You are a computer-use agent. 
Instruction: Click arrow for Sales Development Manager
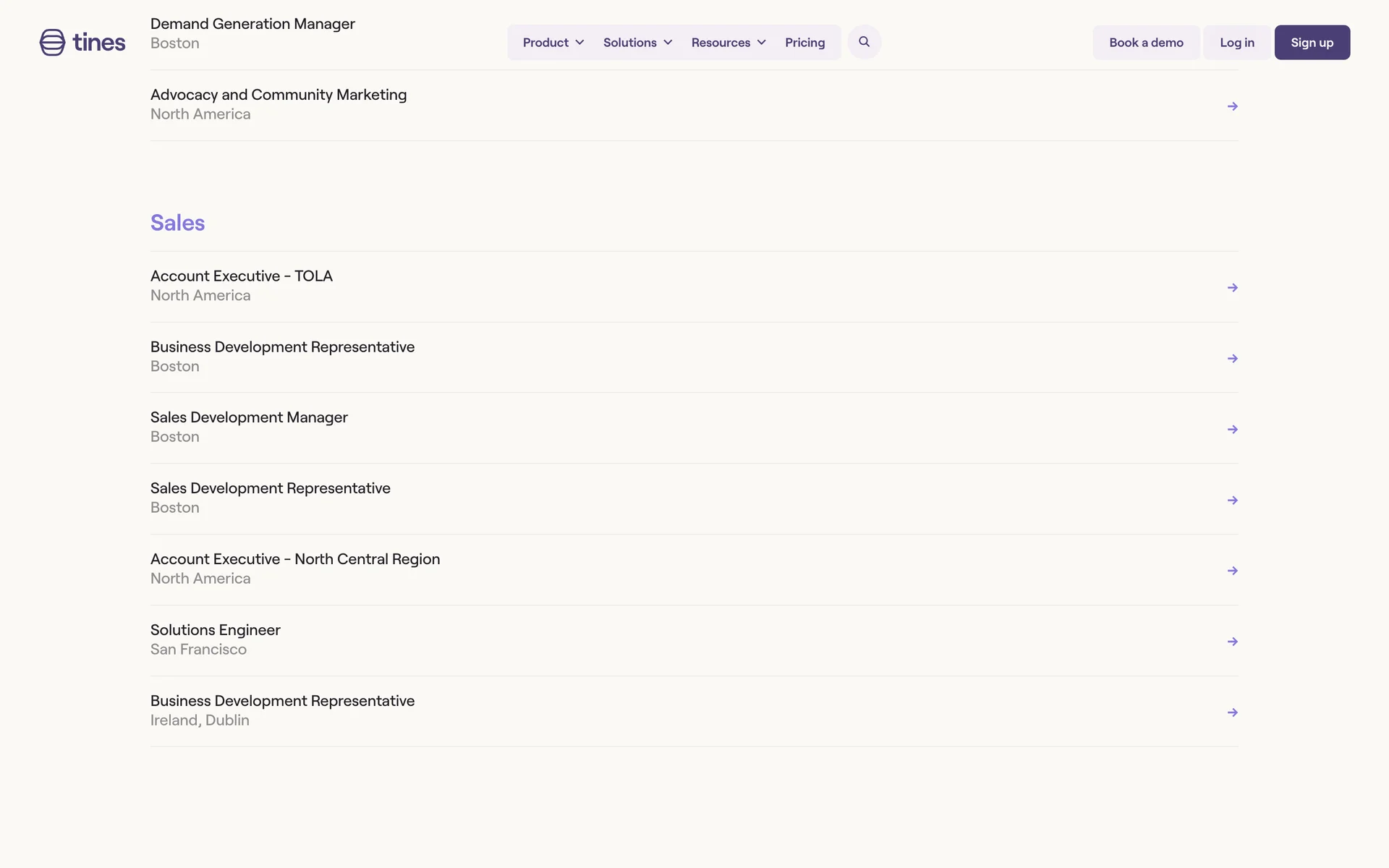tap(1232, 430)
